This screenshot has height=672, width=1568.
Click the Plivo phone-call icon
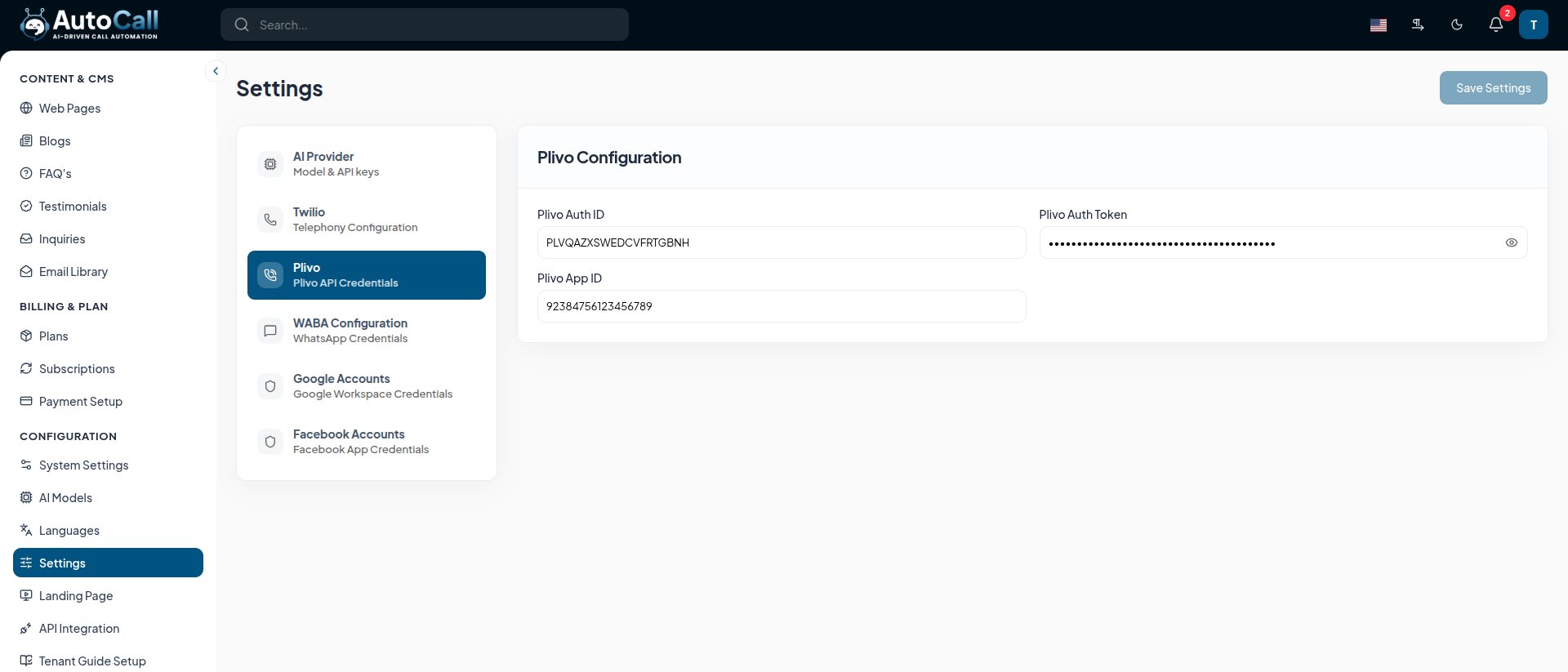[x=270, y=275]
